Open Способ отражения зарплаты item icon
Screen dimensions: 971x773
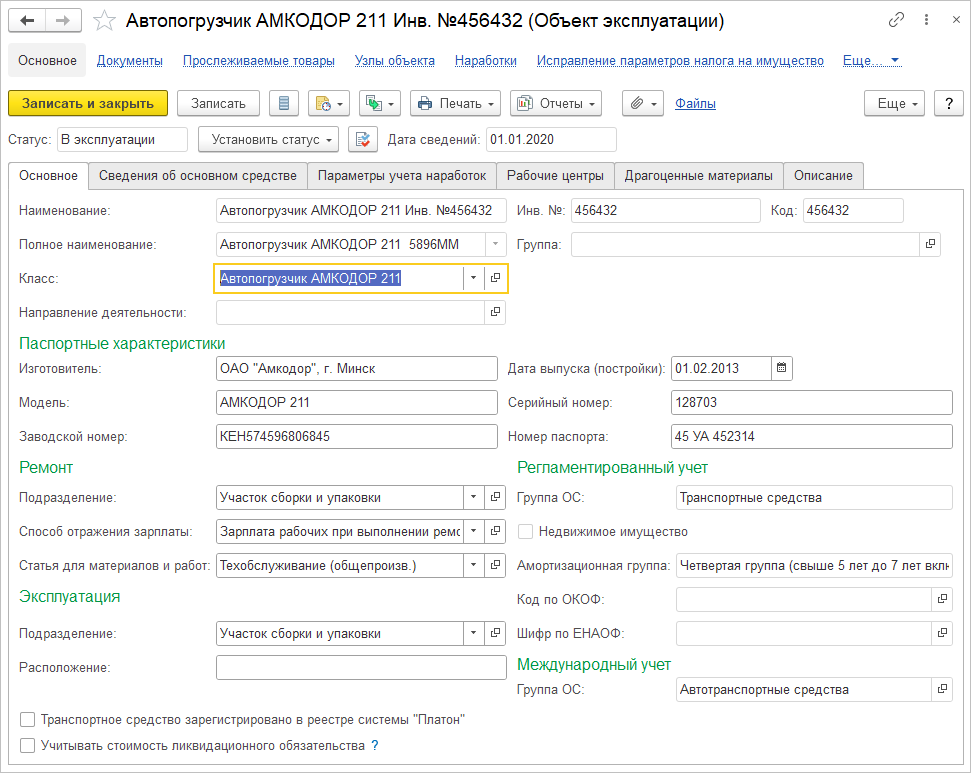tap(495, 531)
